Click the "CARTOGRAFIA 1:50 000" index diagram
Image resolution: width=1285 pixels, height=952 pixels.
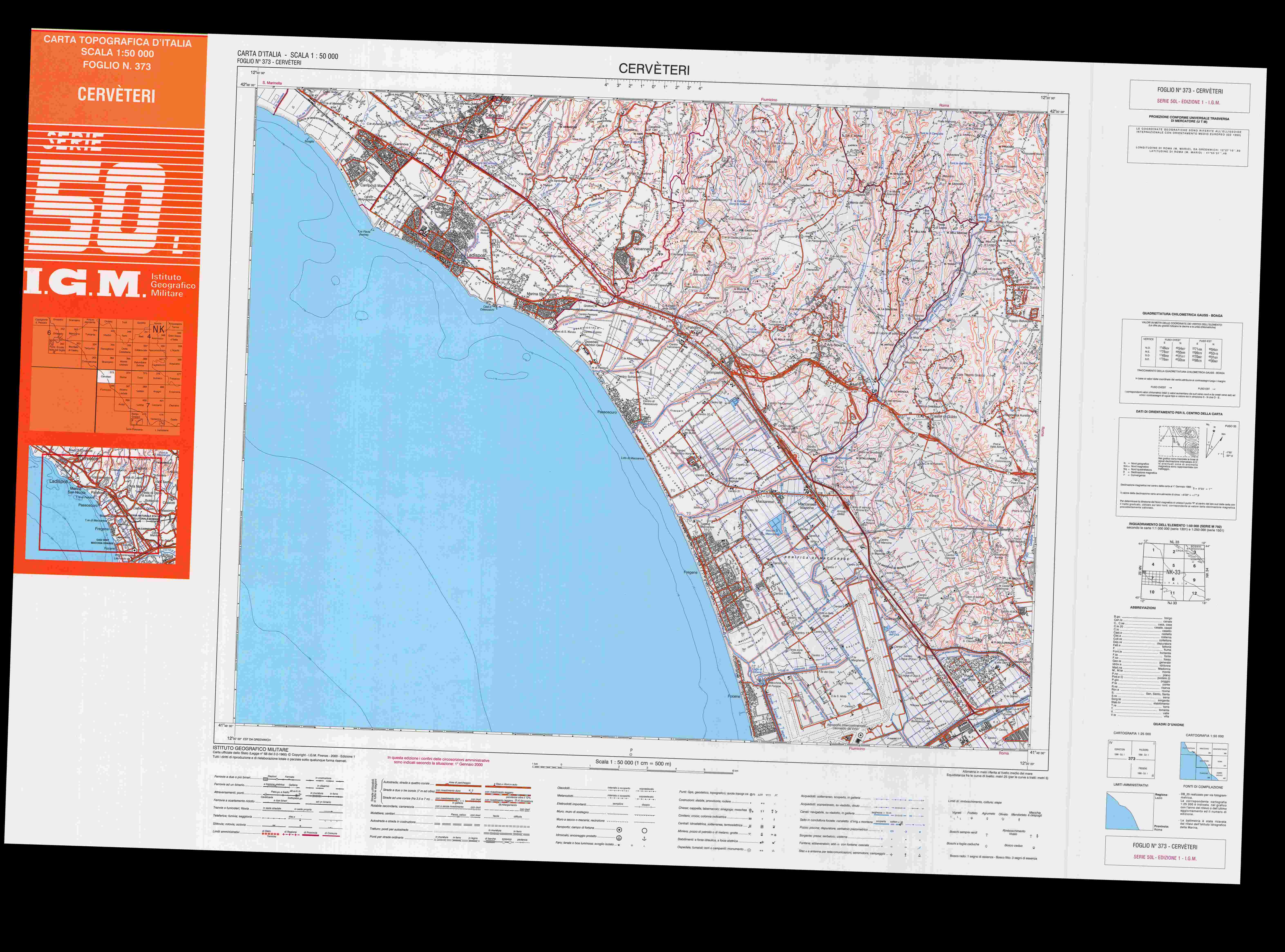tap(1204, 761)
